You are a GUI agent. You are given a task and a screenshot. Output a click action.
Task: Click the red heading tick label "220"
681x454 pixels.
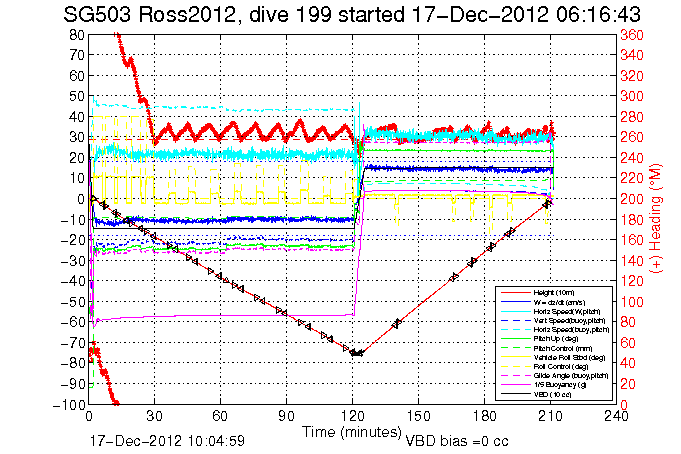coord(632,179)
